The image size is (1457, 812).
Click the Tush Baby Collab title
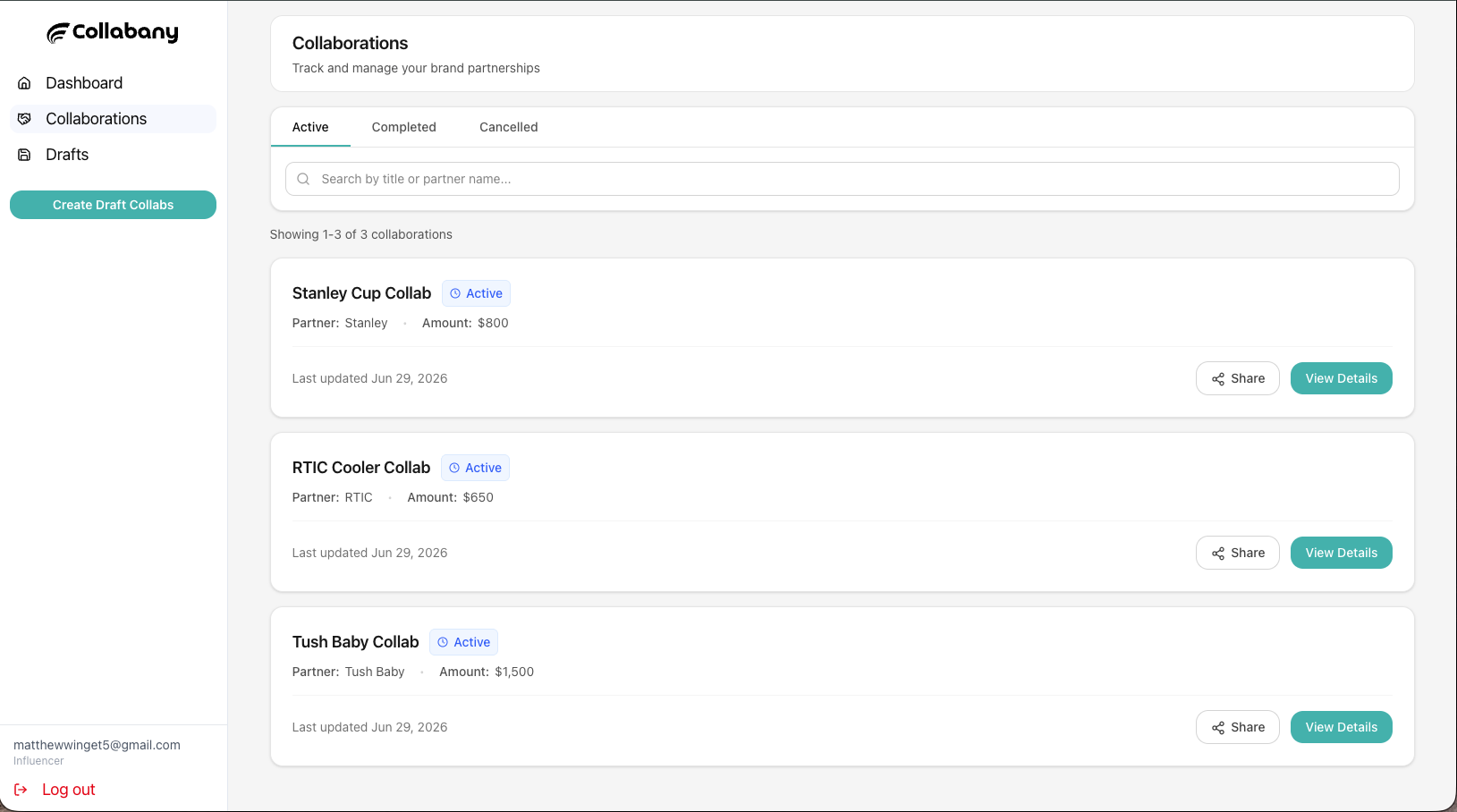pos(355,642)
